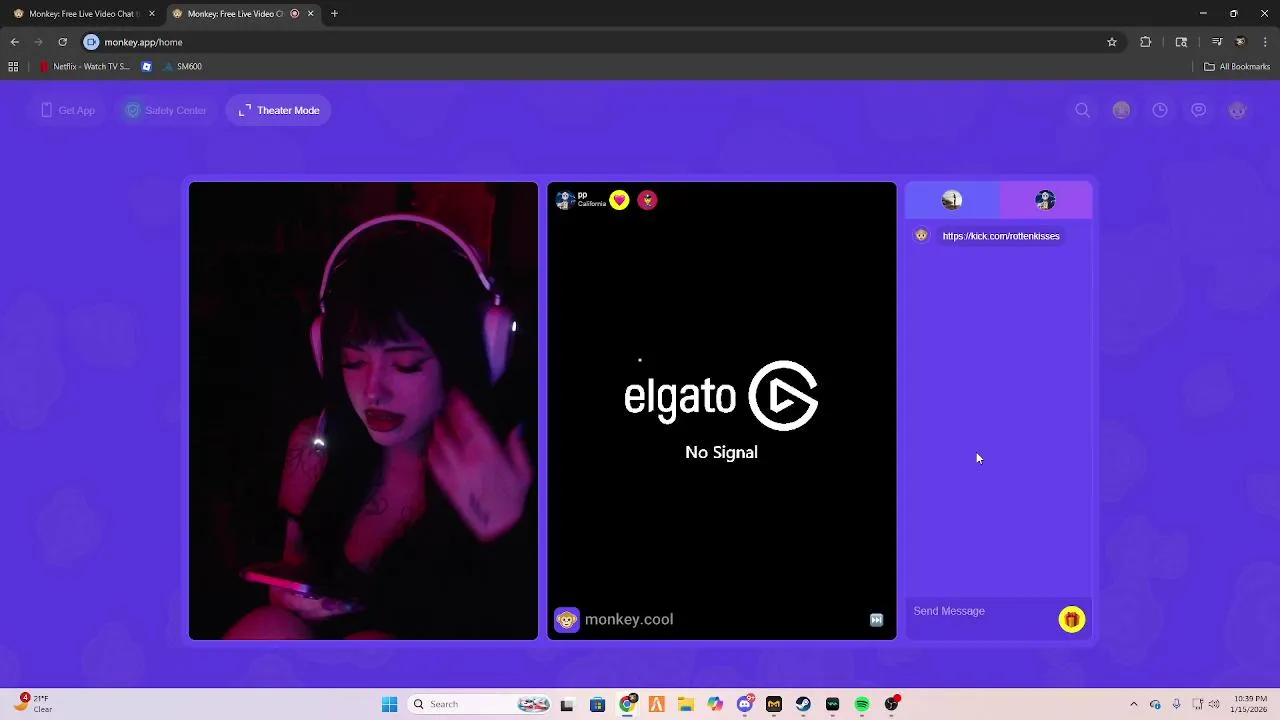Screen dimensions: 1280x720
Task: Click the monkey.cool logo
Action: coord(614,620)
